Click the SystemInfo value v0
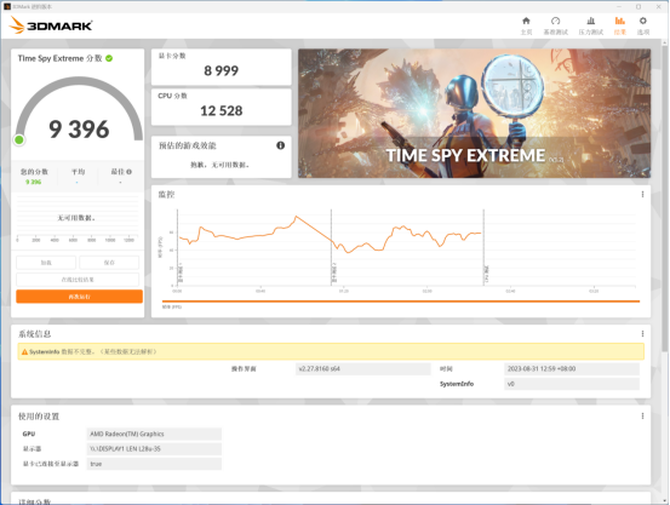This screenshot has width=670, height=505. (x=572, y=384)
